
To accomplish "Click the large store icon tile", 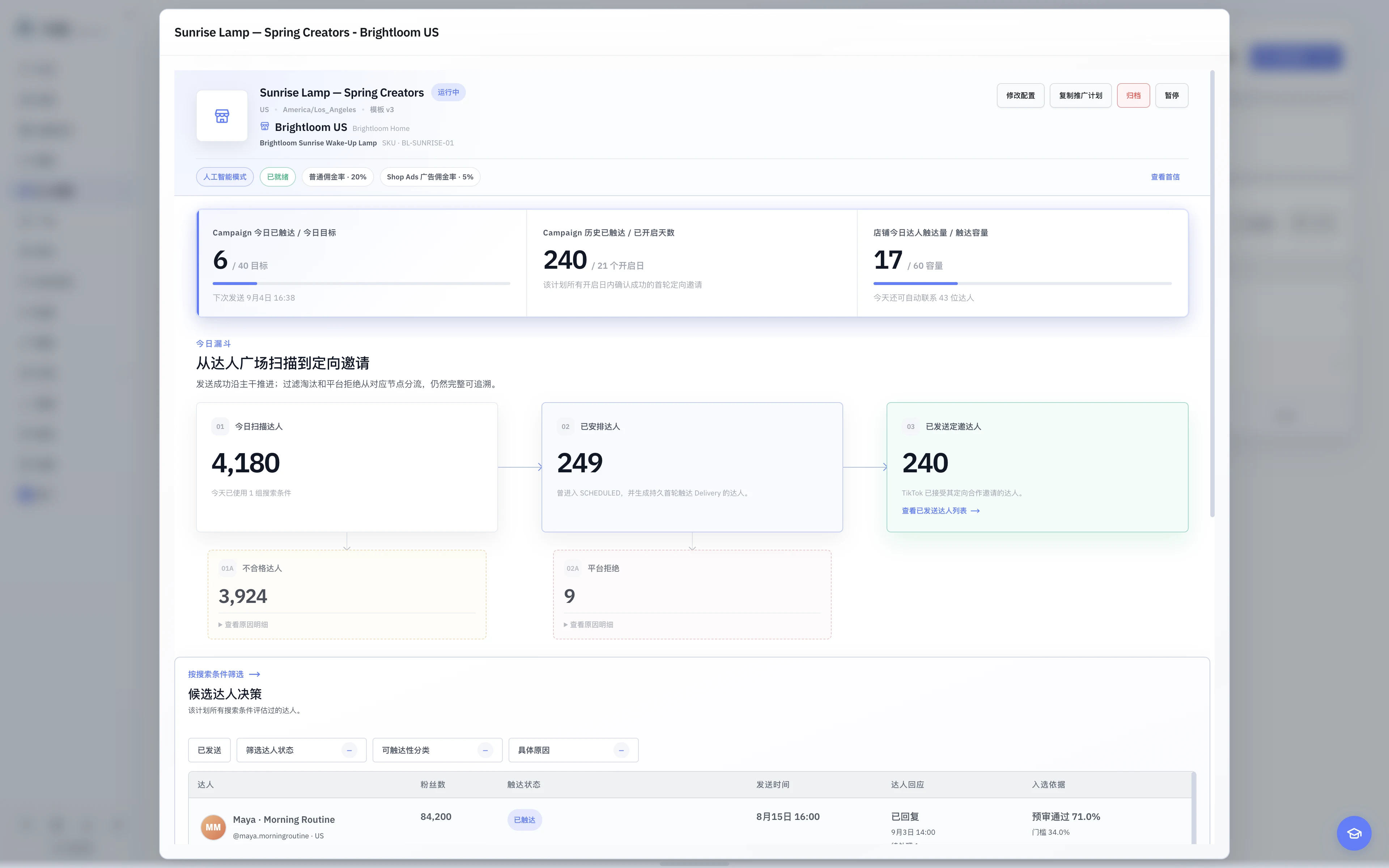I will (x=221, y=116).
